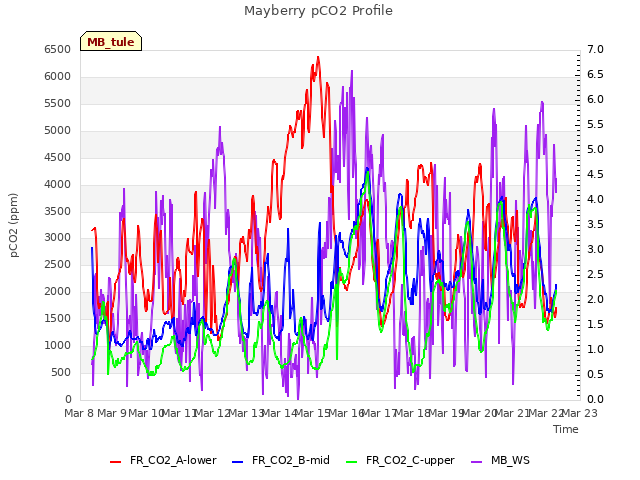Click the 4.0 right axis tick label
640x480 pixels.
[x=596, y=199]
